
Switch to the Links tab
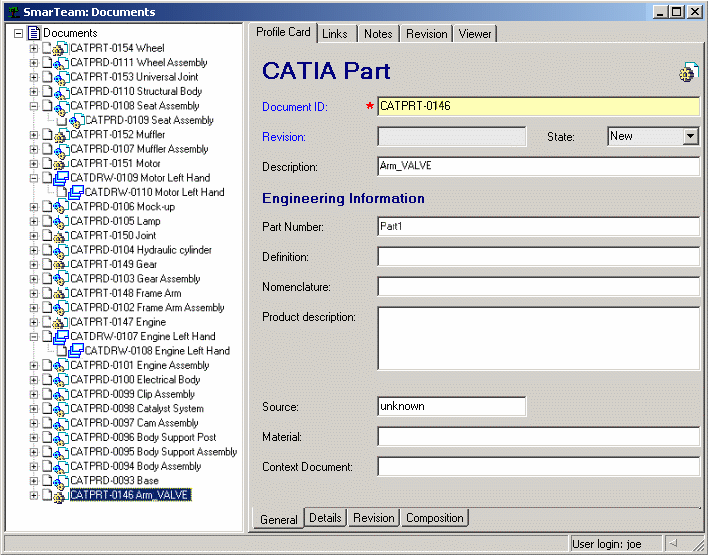pyautogui.click(x=335, y=34)
